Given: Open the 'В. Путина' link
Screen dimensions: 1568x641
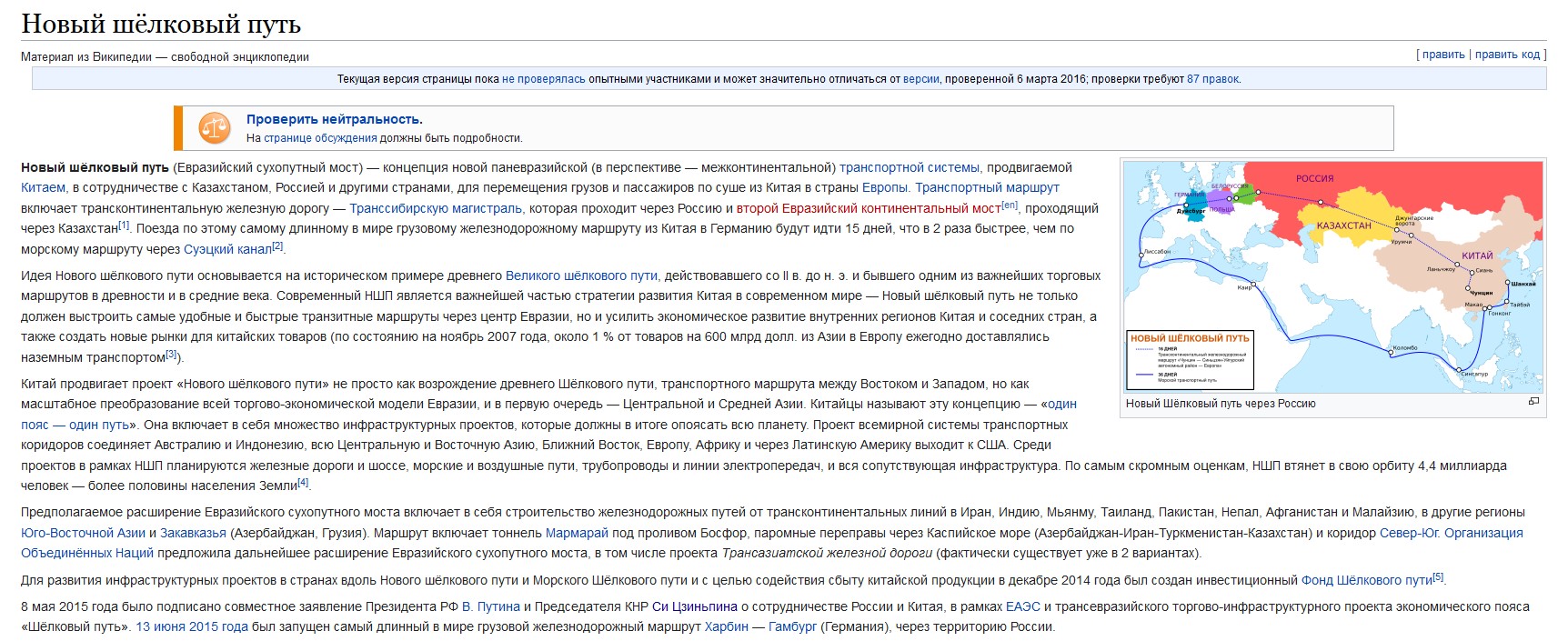Looking at the screenshot, I should 491,606.
